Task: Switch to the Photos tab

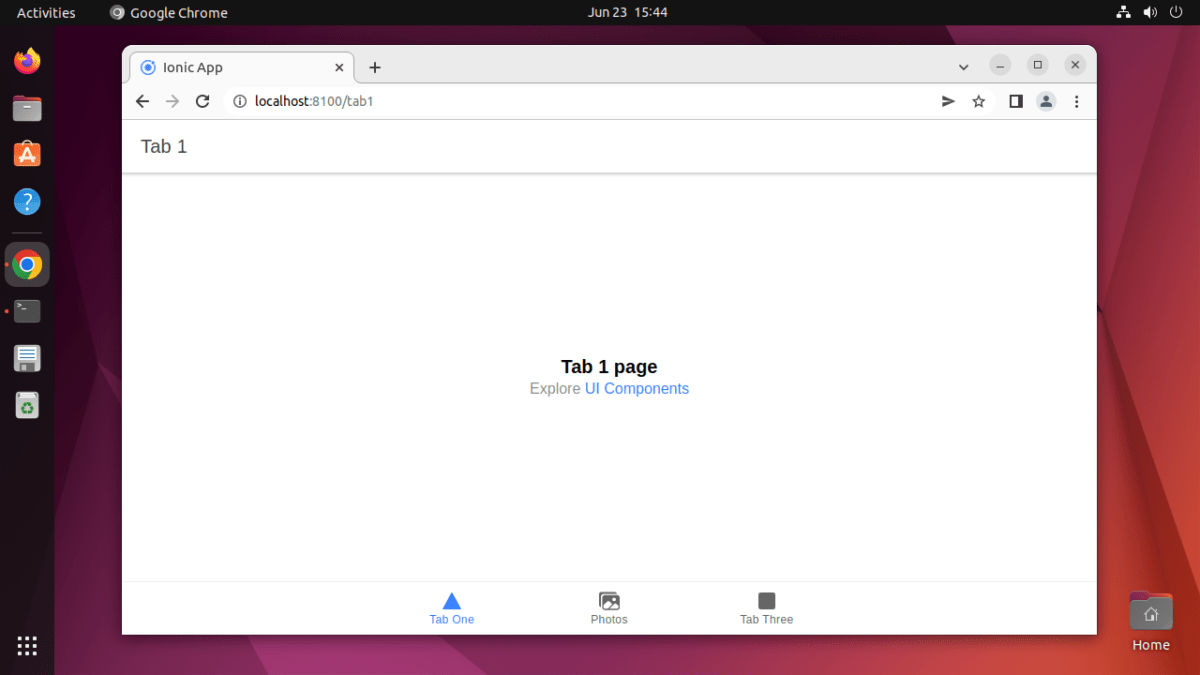Action: click(609, 607)
